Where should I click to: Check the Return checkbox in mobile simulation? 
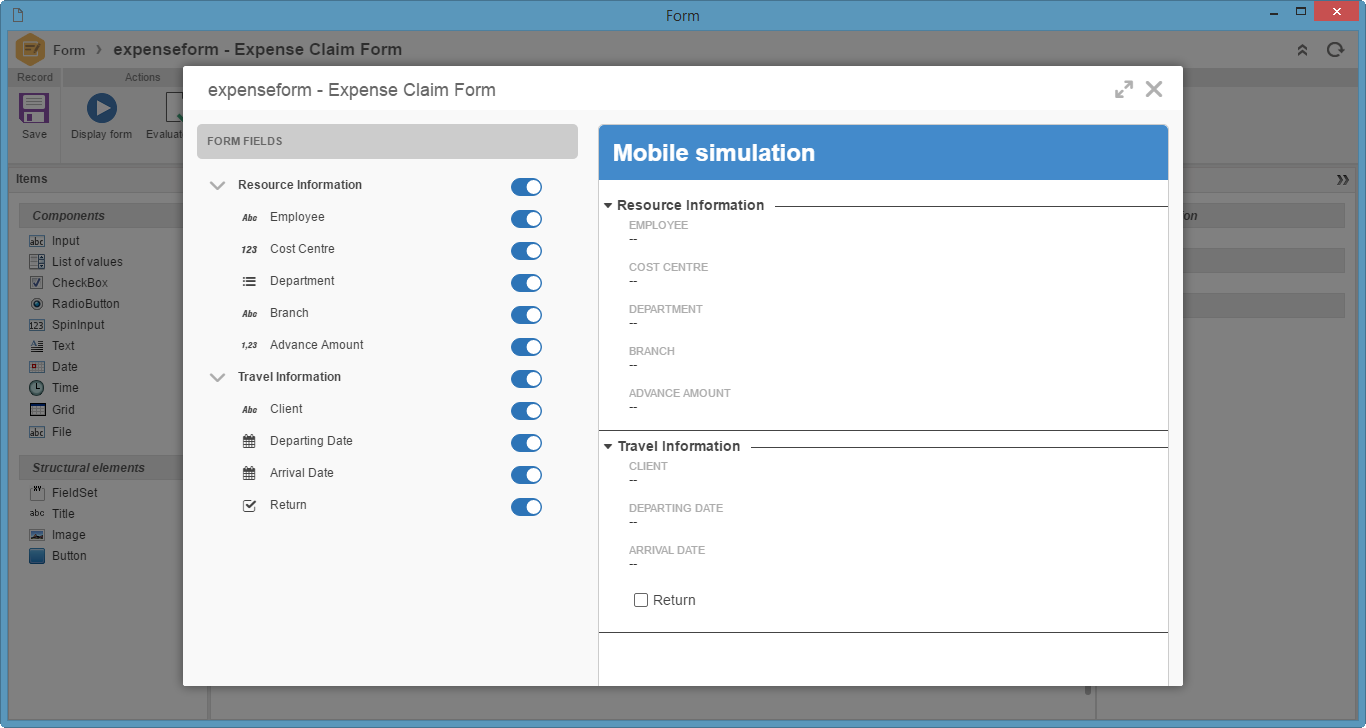[x=641, y=600]
